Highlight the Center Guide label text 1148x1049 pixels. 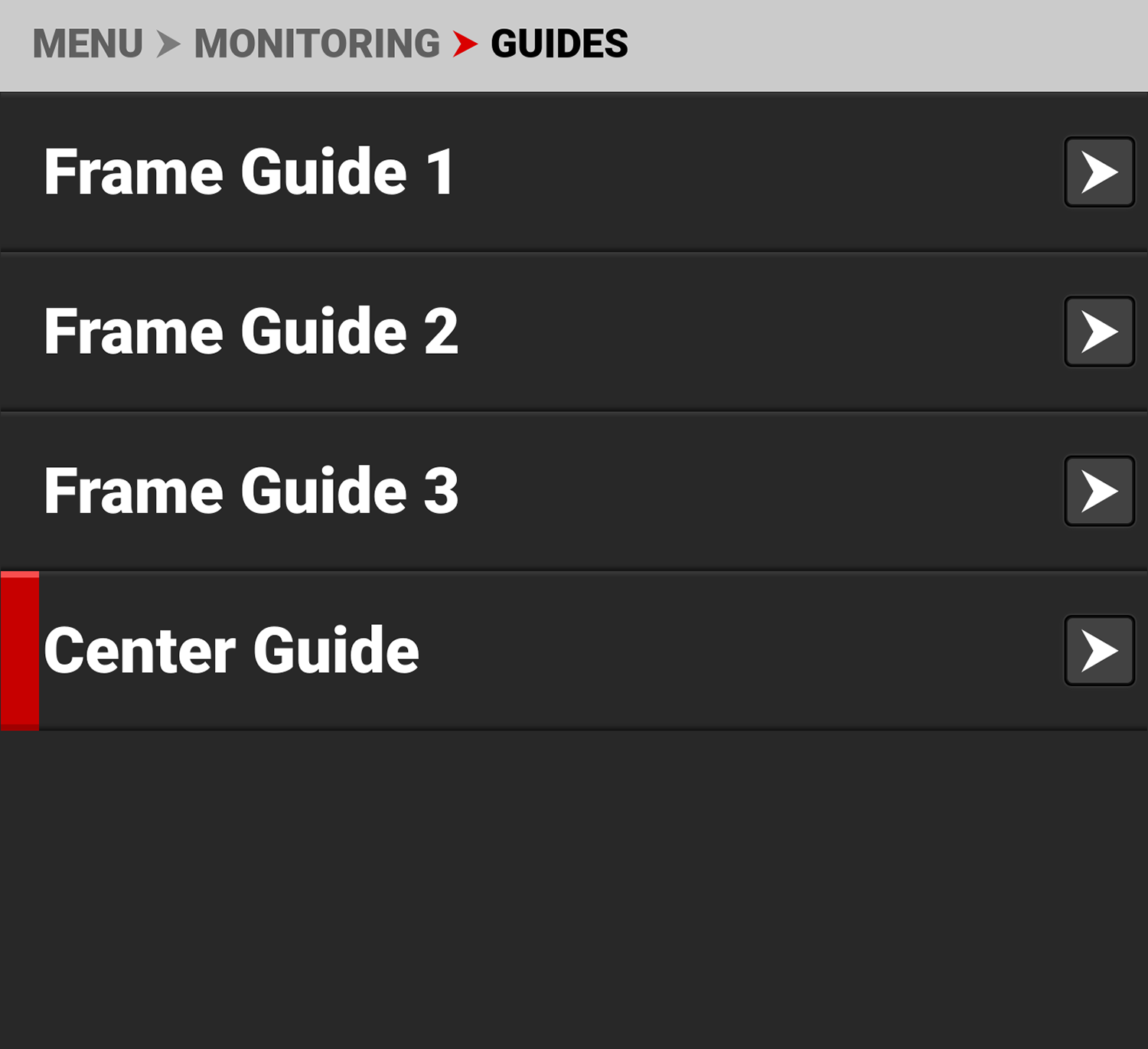(x=231, y=651)
